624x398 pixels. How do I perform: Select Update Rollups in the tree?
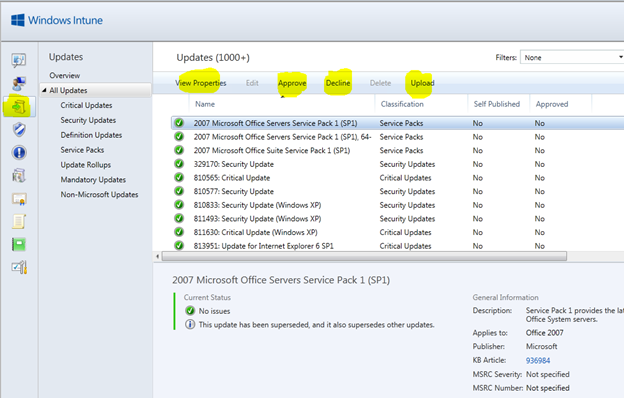86,165
